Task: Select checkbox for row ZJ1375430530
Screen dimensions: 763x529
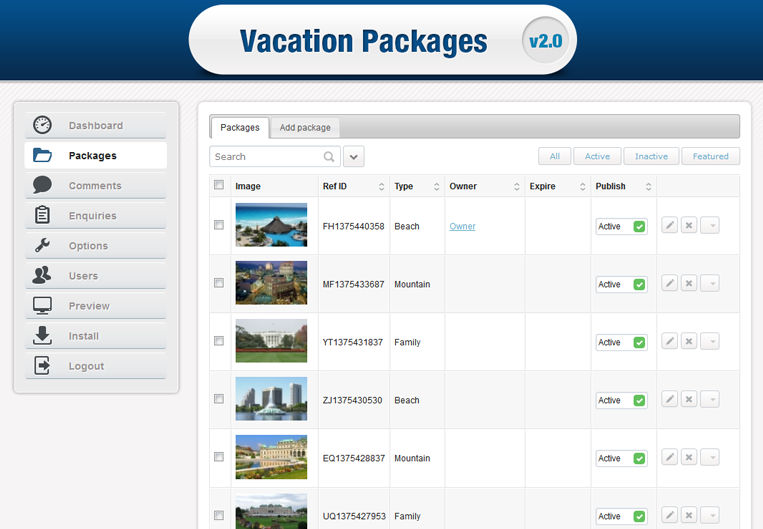Action: [x=219, y=399]
